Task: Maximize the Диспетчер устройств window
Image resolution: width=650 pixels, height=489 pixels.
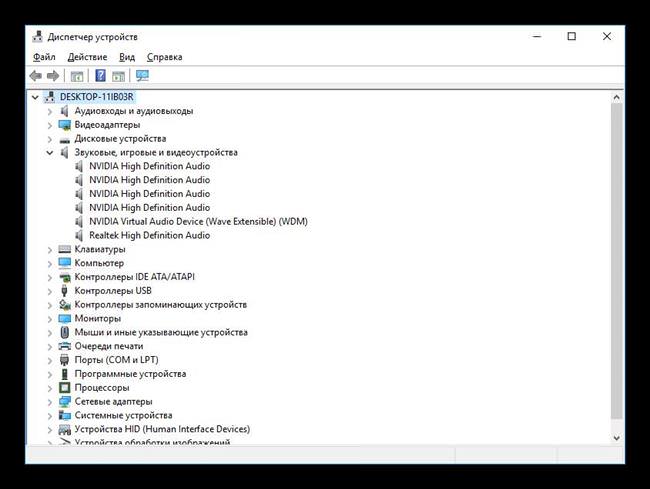Action: pyautogui.click(x=572, y=36)
